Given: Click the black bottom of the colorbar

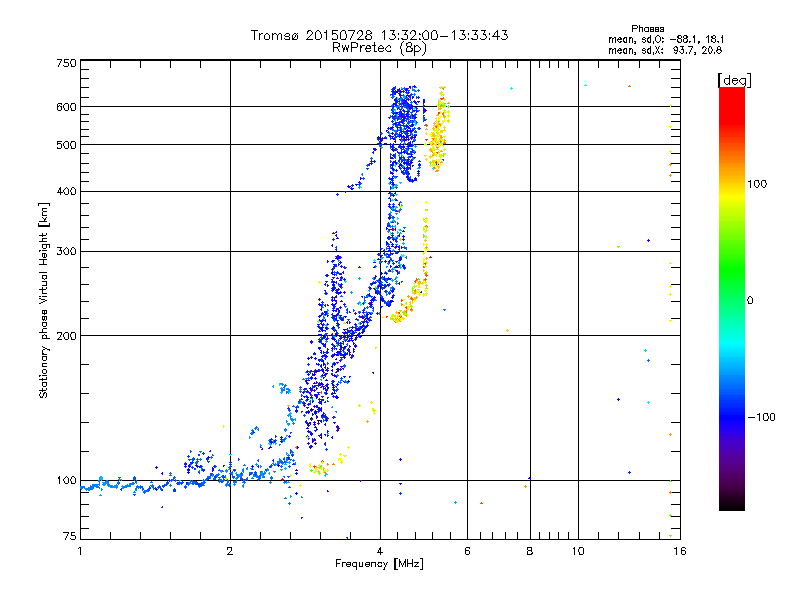Looking at the screenshot, I should click(732, 503).
